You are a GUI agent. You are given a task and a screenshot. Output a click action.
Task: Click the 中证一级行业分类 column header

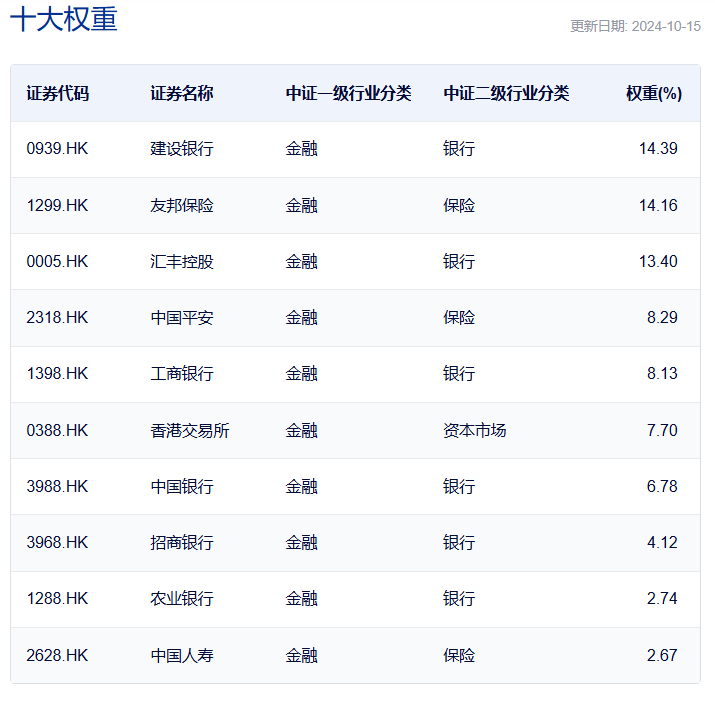click(348, 93)
